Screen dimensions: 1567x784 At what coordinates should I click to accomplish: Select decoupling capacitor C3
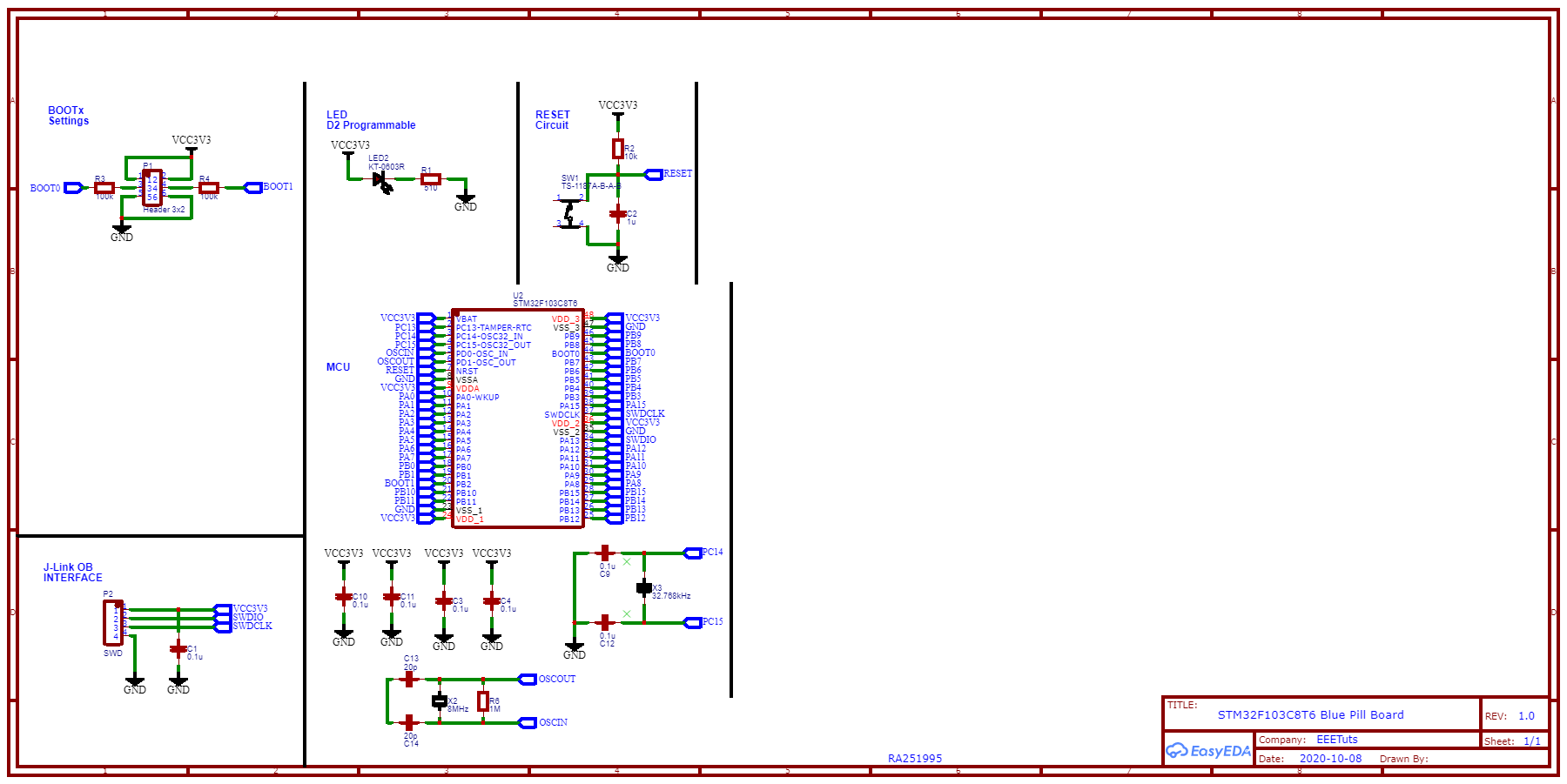(x=444, y=601)
